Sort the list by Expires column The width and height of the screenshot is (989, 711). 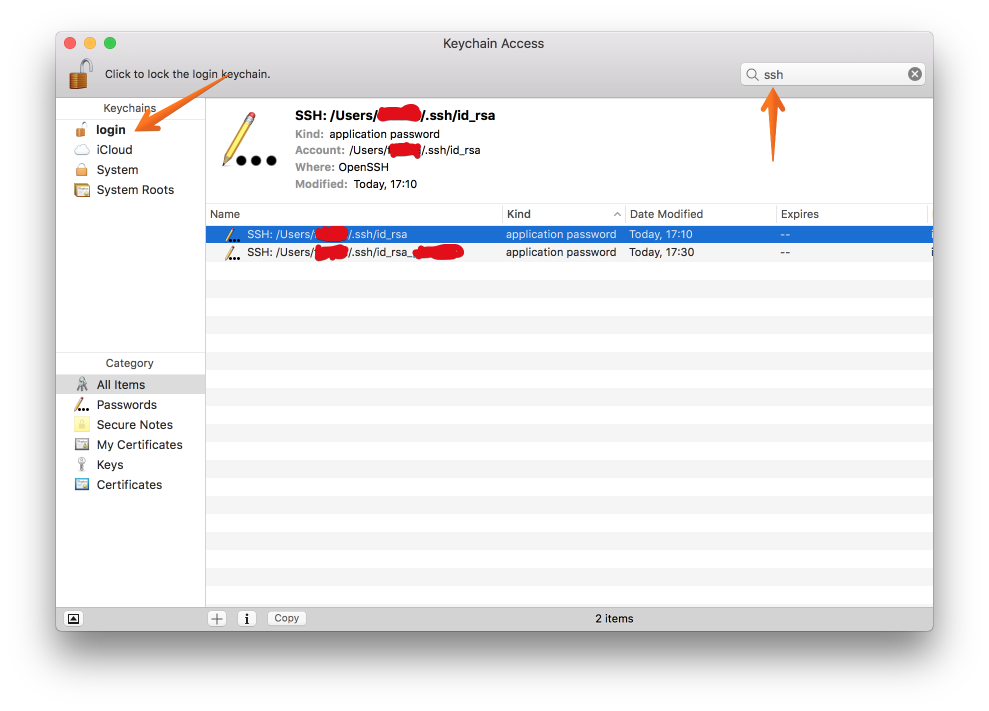851,214
